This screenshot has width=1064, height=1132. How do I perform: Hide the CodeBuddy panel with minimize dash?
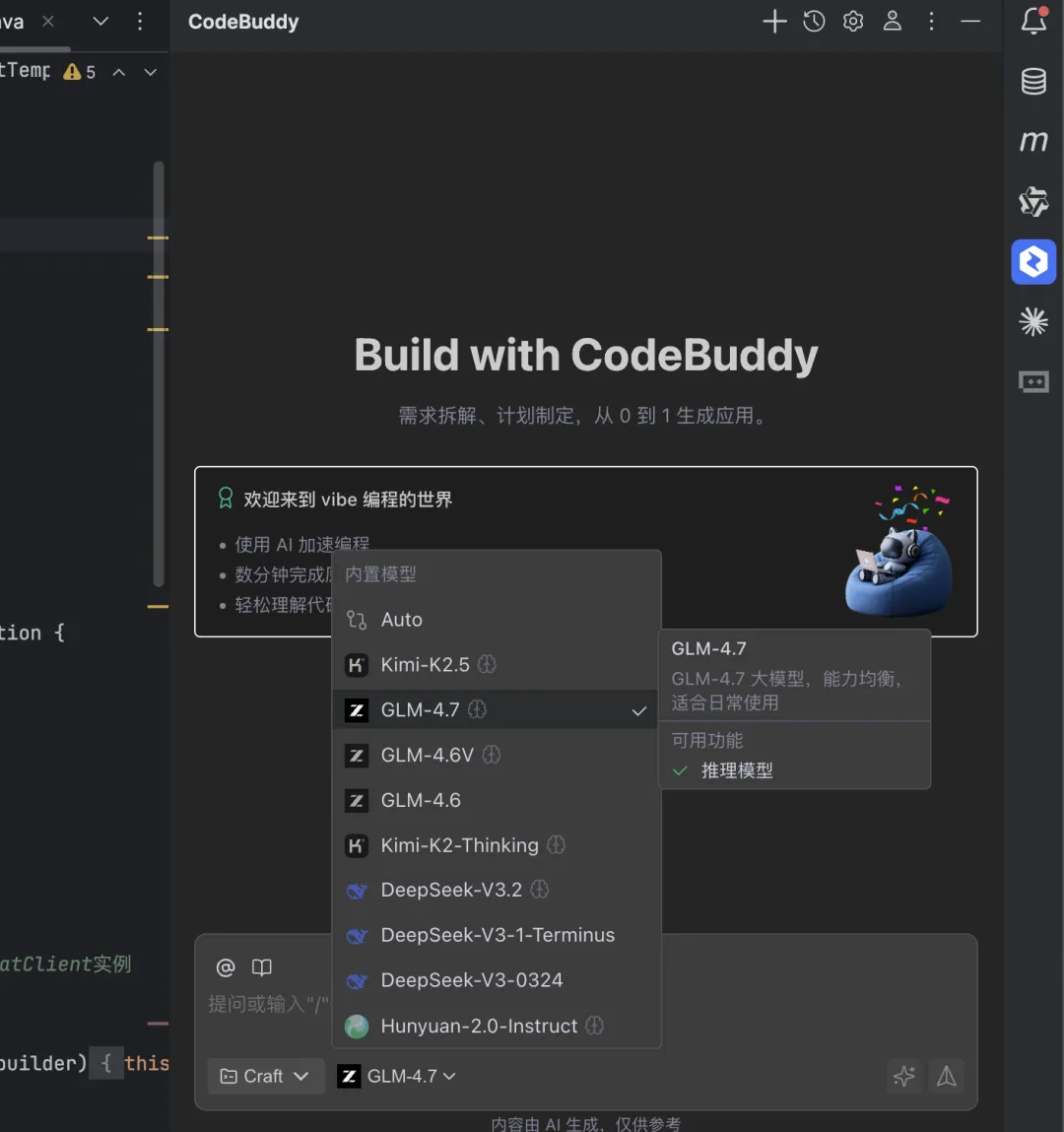click(x=970, y=22)
